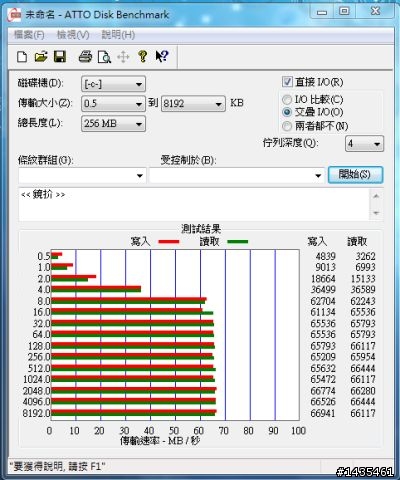Open About via the yellow question mark icon
This screenshot has width=400, height=480.
[143, 57]
